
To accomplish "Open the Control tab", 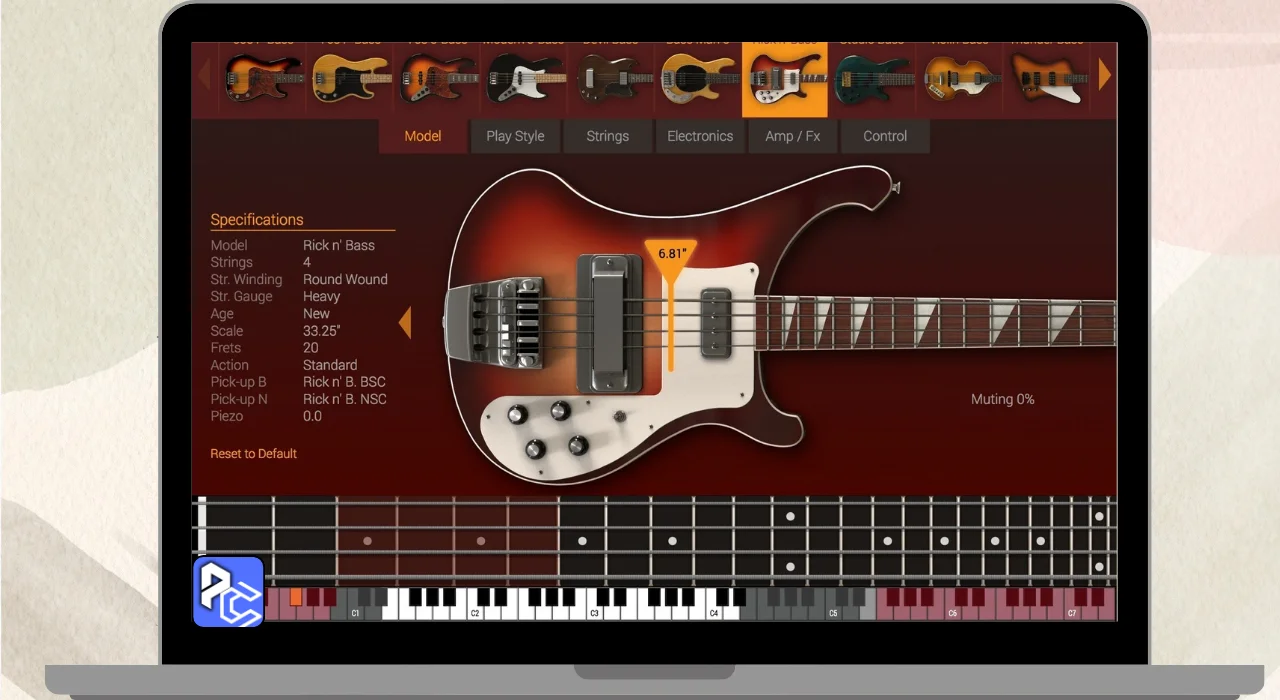I will pos(885,136).
